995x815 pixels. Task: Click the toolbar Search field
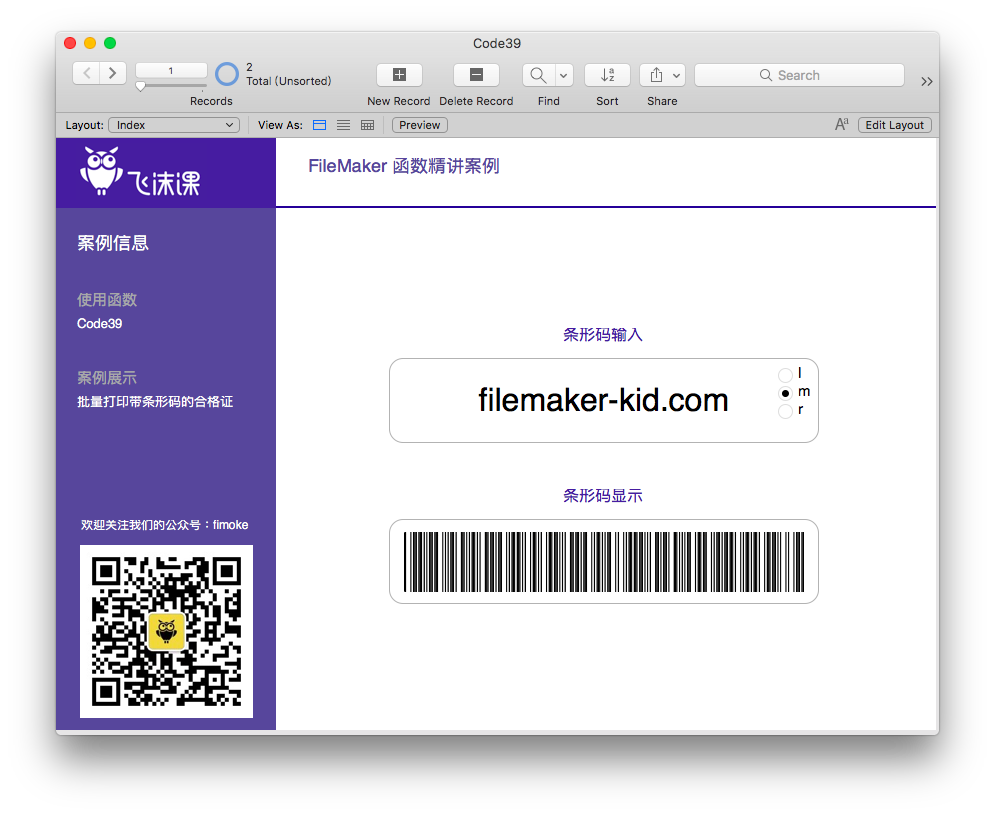799,75
